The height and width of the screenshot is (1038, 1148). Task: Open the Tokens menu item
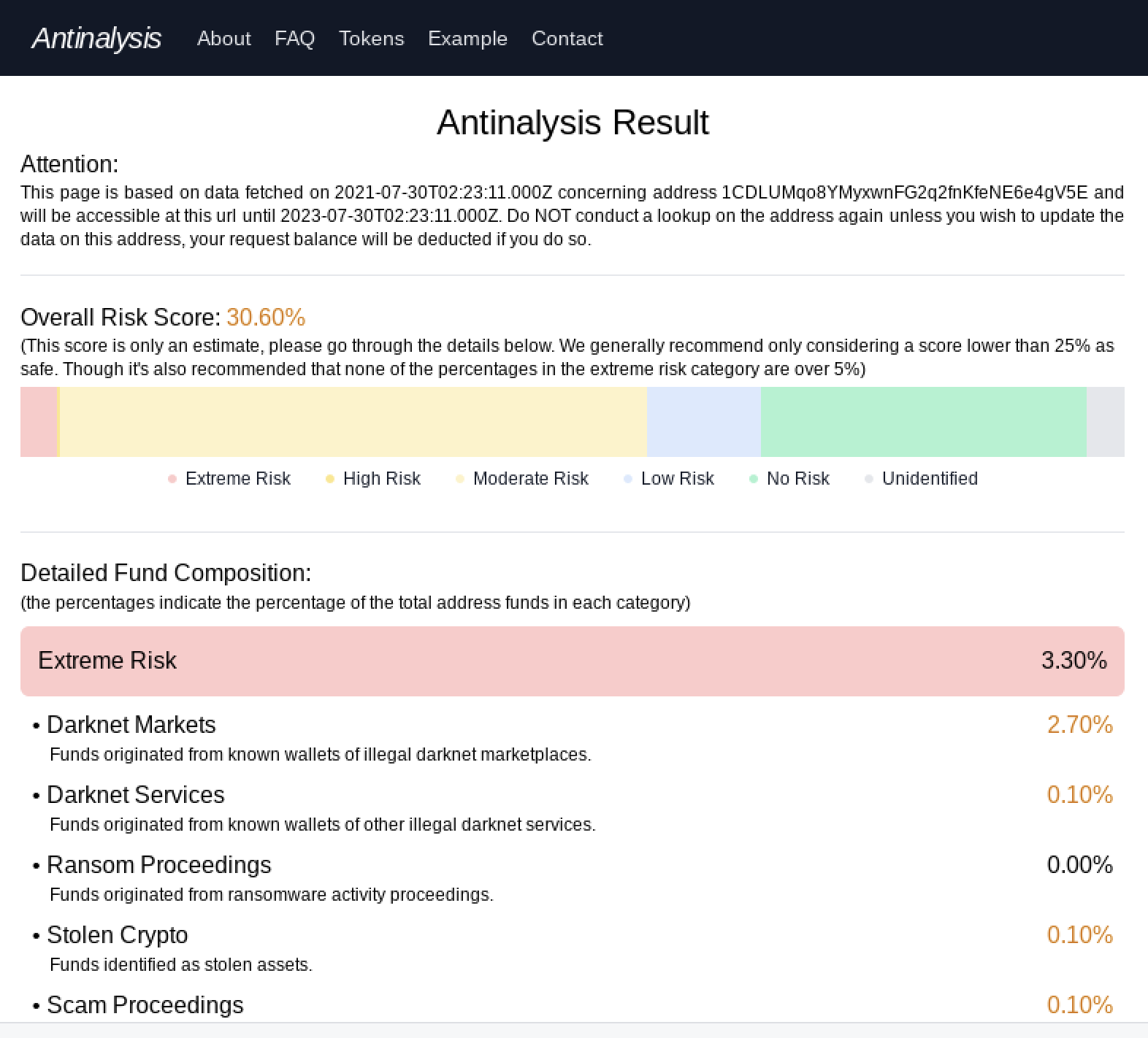click(371, 39)
